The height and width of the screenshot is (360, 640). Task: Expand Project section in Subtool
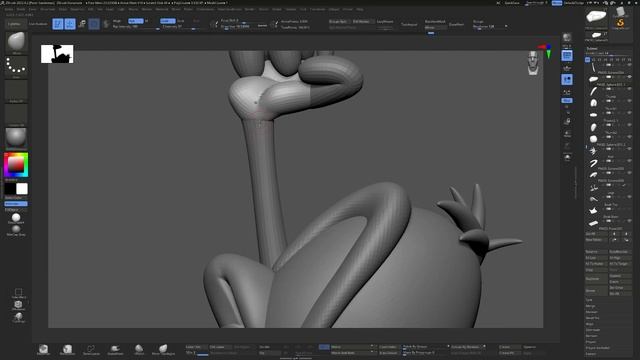591,342
